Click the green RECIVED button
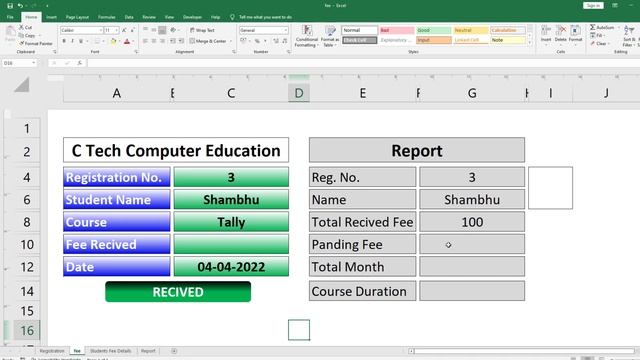 point(178,292)
